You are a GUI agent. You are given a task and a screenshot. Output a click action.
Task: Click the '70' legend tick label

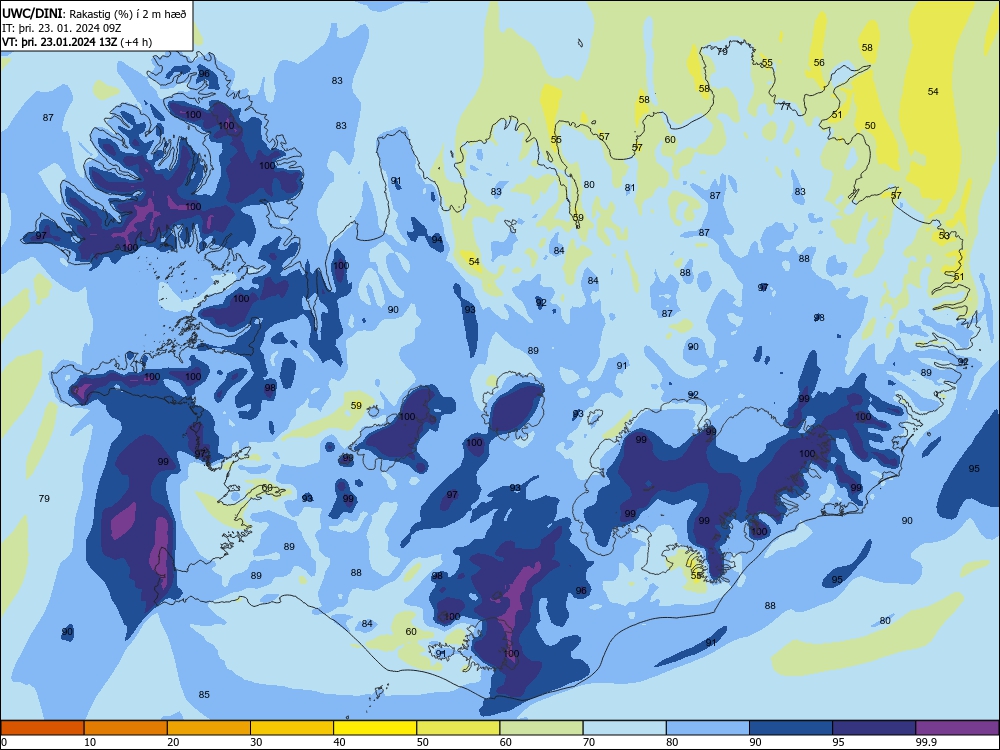pos(589,742)
